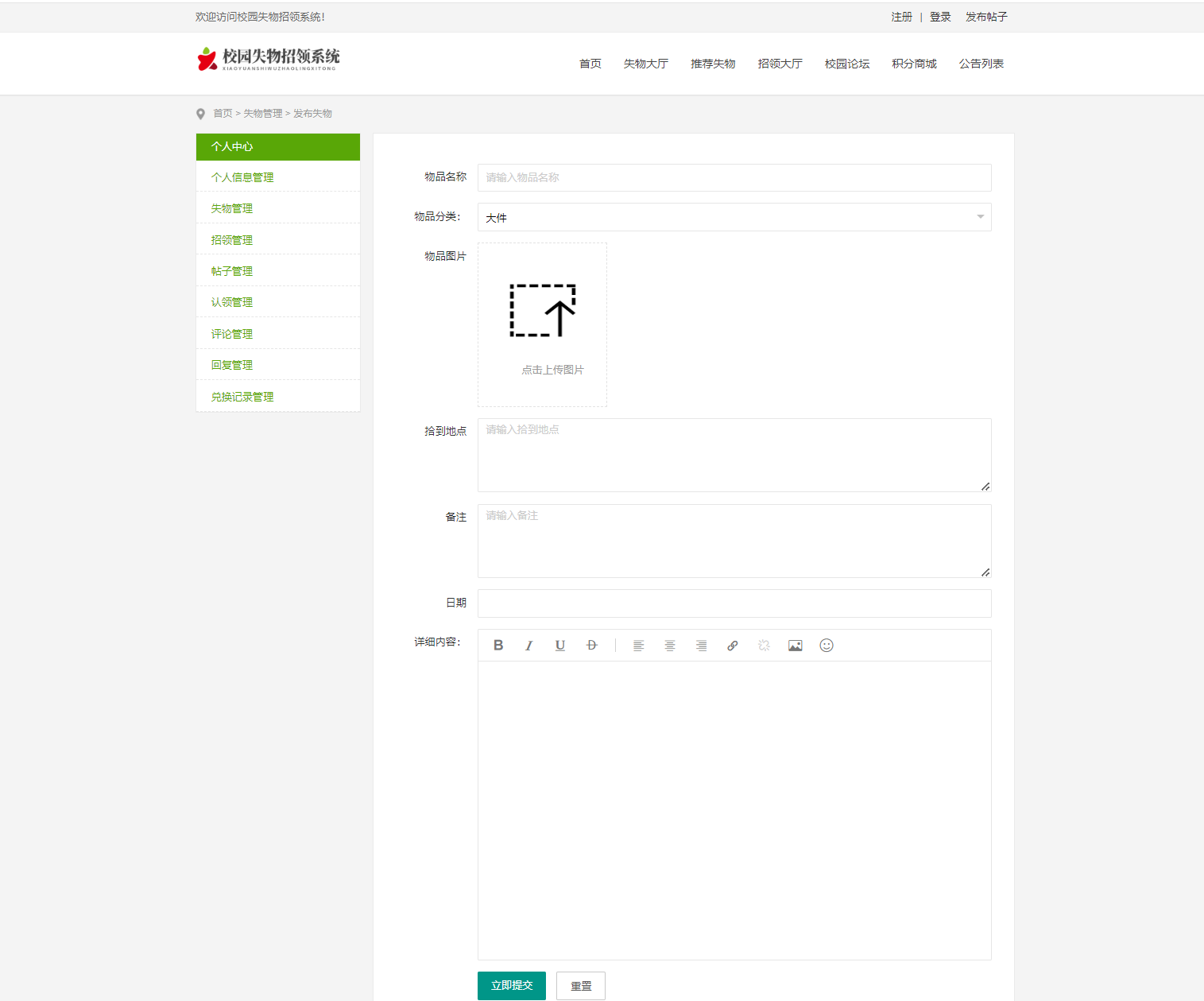Screen dimensions: 1204x1001
Task: Insert a hyperlink via link icon
Action: (733, 646)
